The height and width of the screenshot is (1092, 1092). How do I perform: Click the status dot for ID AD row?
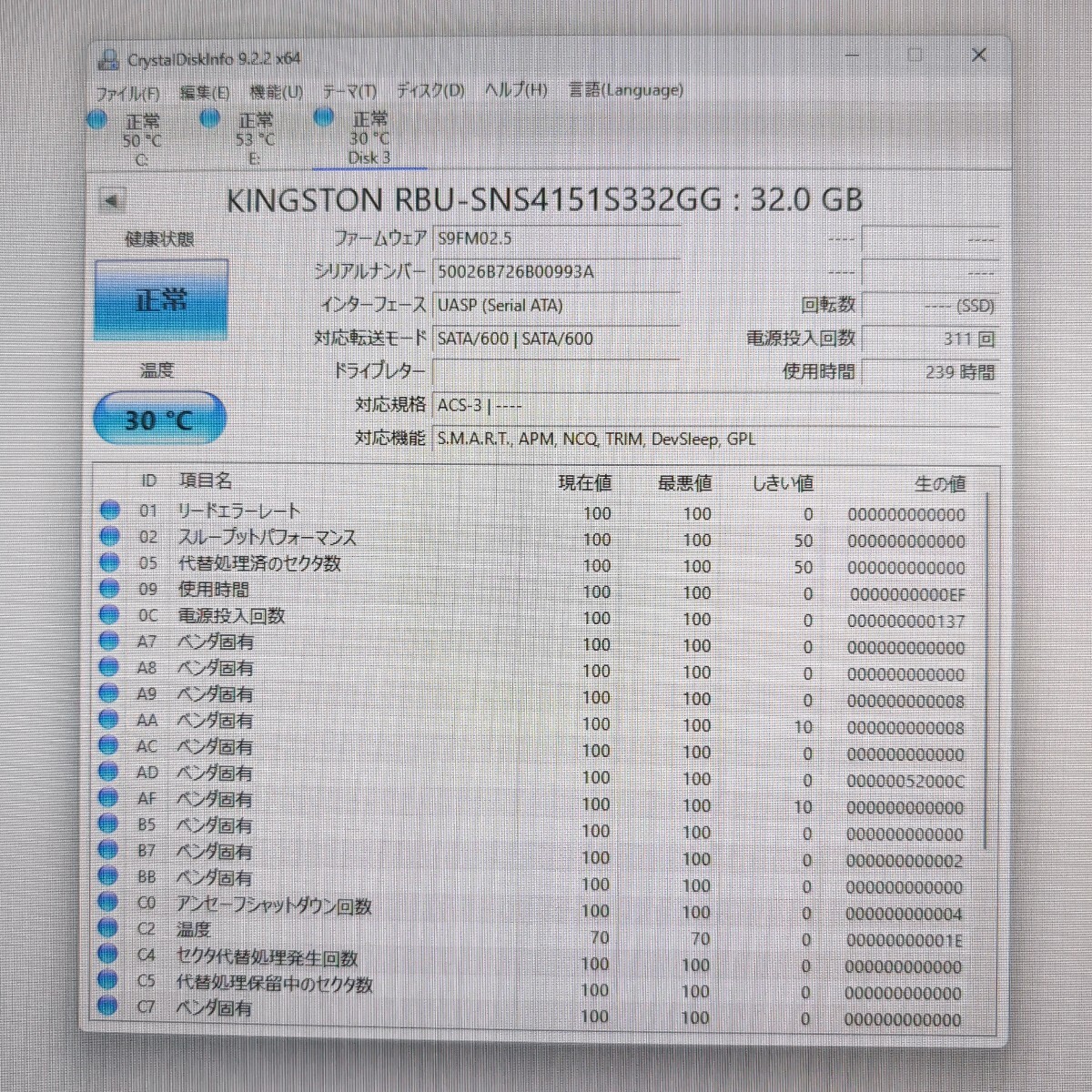pos(109,772)
